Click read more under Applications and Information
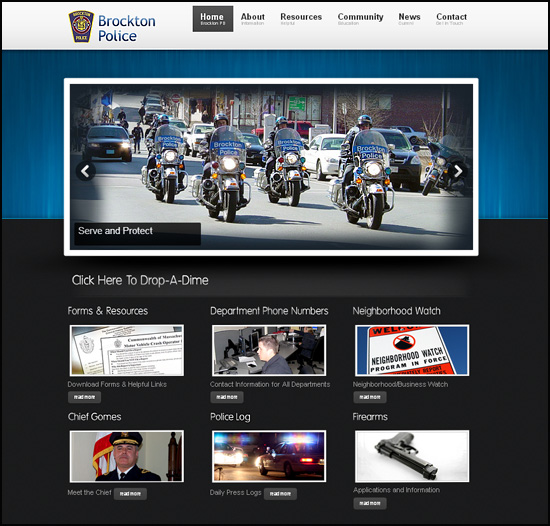Viewport: 550px width, 526px height. pyautogui.click(x=370, y=503)
